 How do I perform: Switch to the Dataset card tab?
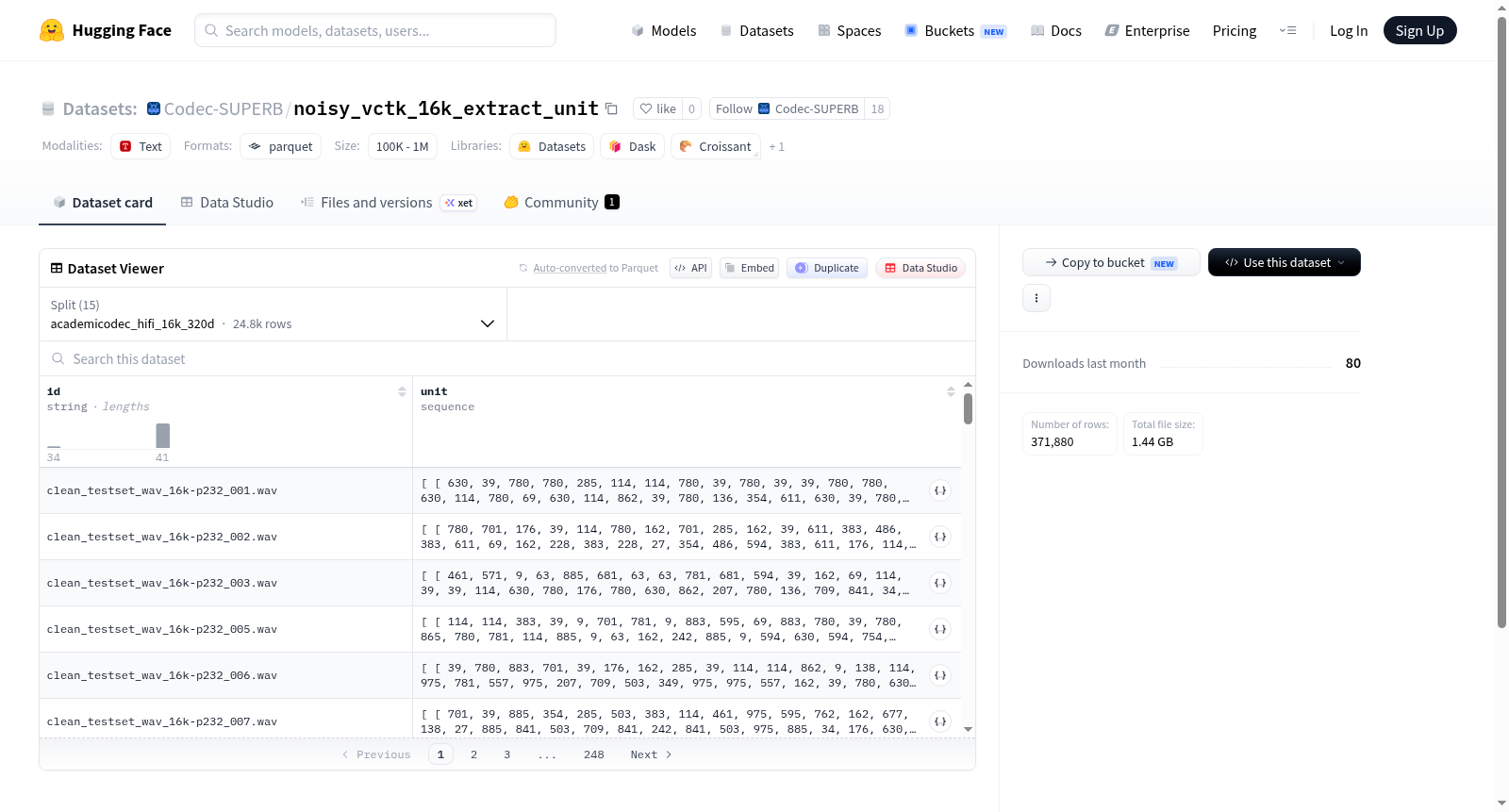tap(102, 203)
